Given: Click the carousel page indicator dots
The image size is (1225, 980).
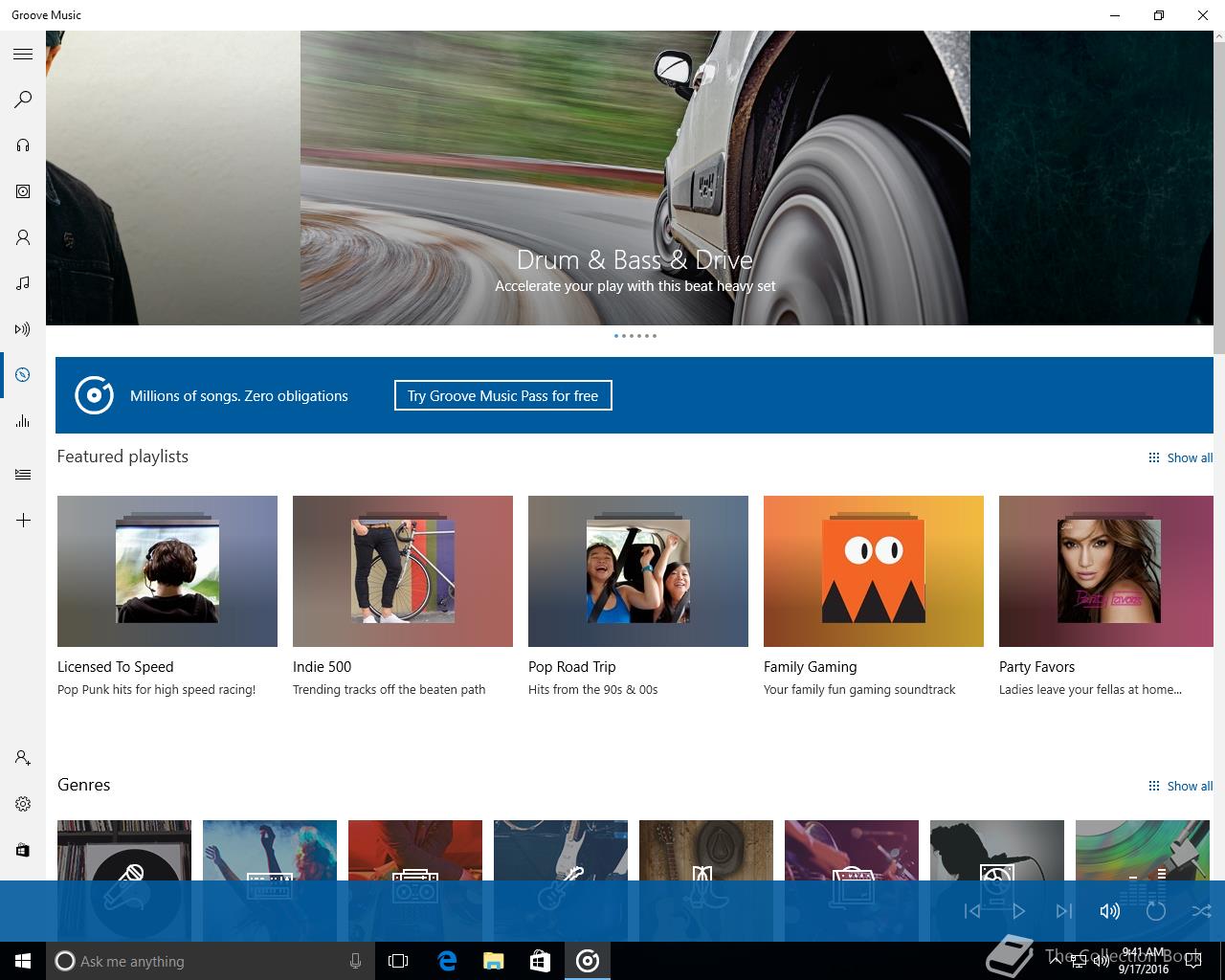Looking at the screenshot, I should point(635,336).
